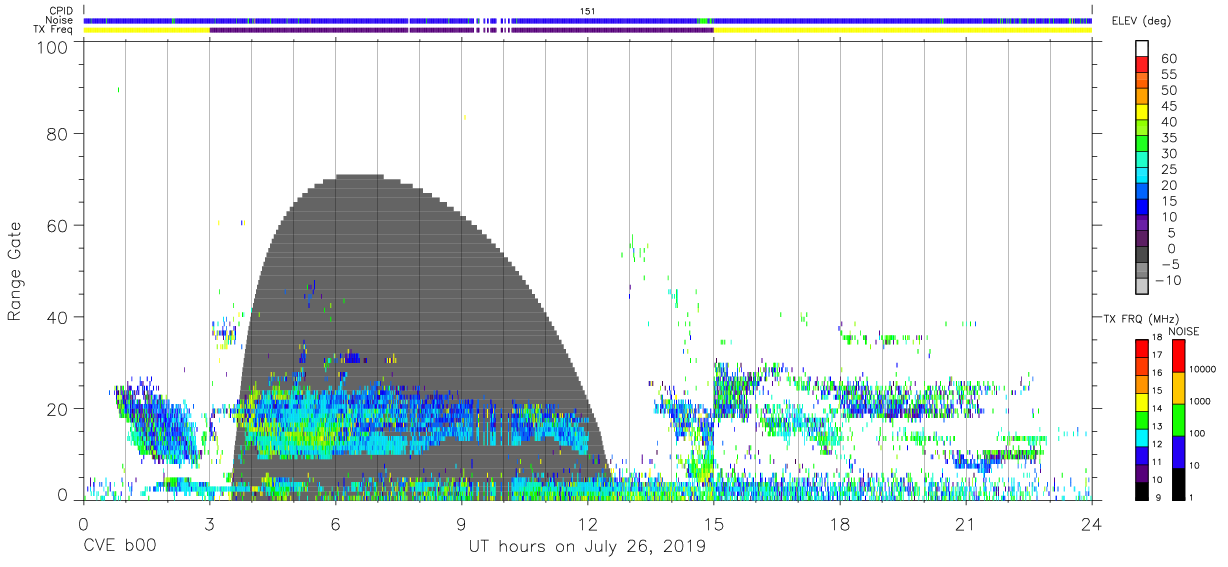Screen dimensions: 1228x567
Task: Click the 'Range Gate' y-axis label
Action: 16,271
